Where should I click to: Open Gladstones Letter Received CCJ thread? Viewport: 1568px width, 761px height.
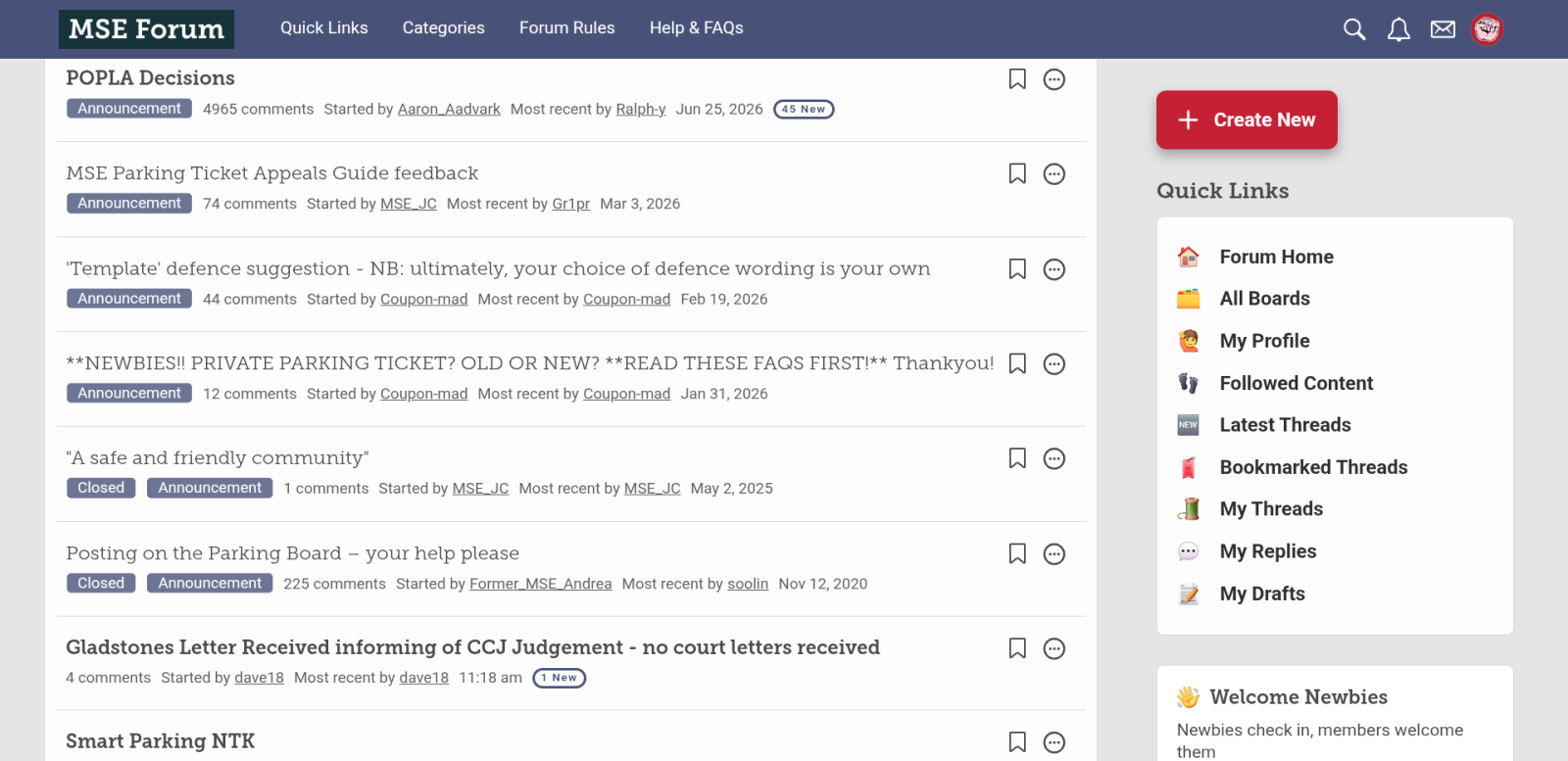point(472,647)
